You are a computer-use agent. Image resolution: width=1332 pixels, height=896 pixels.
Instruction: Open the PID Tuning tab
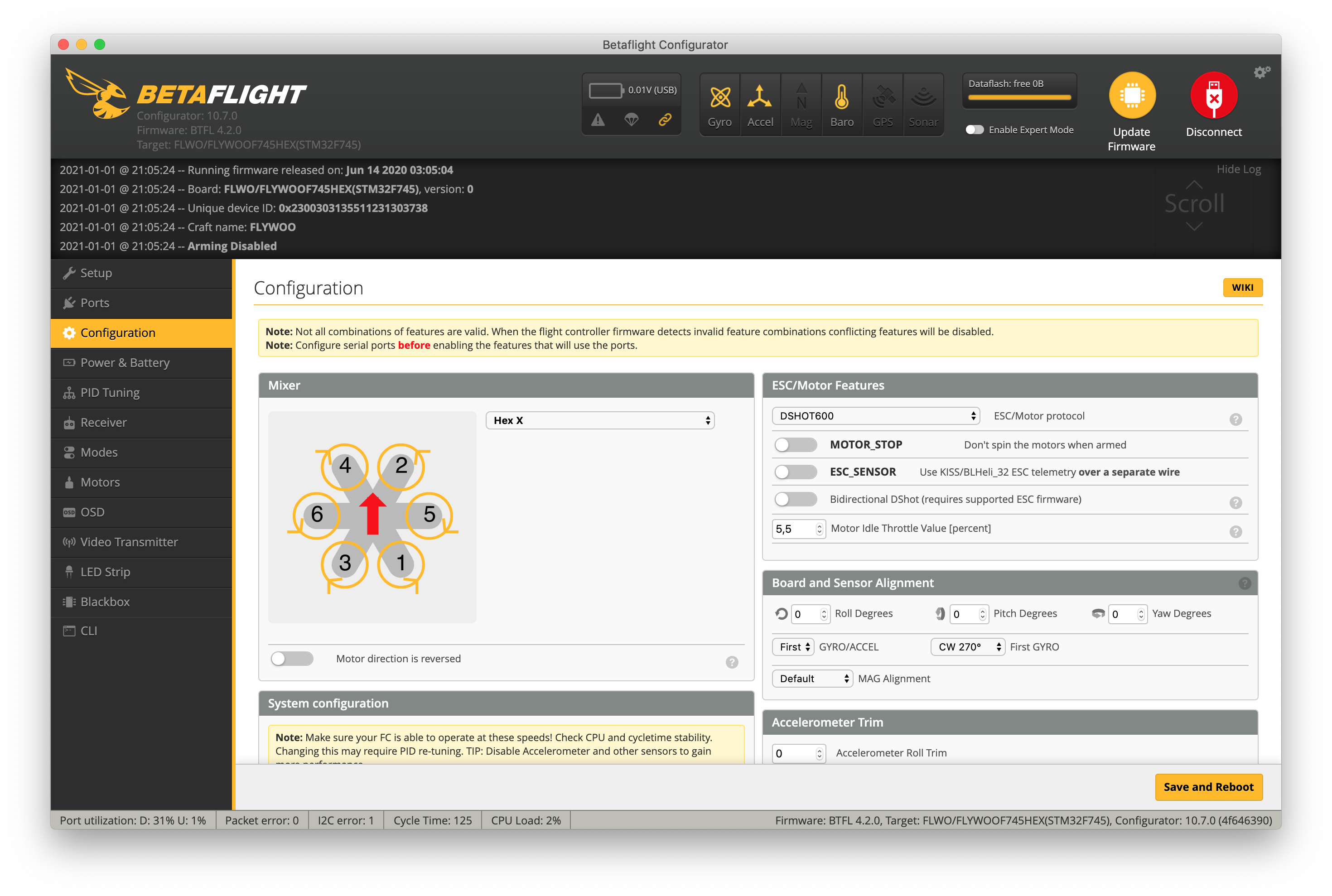pyautogui.click(x=141, y=393)
